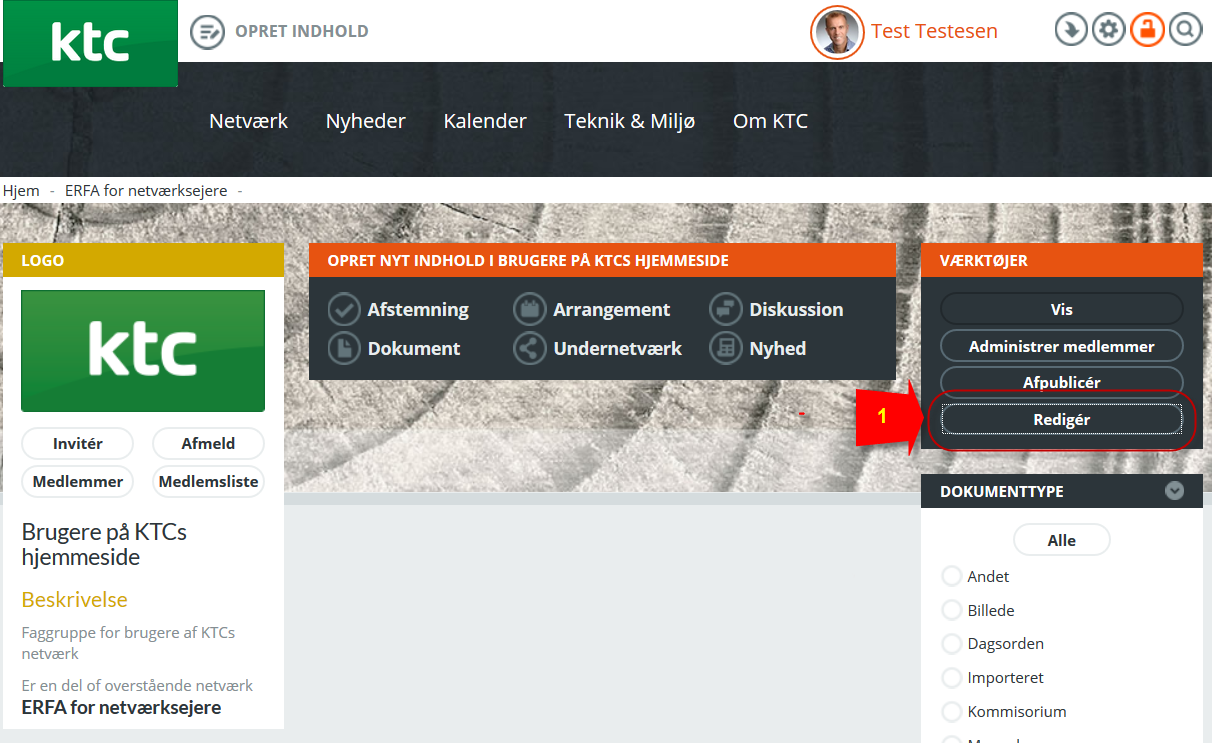Click the 'VÆRKTØJER' panel header
Image resolution: width=1212 pixels, height=743 pixels.
(1062, 260)
